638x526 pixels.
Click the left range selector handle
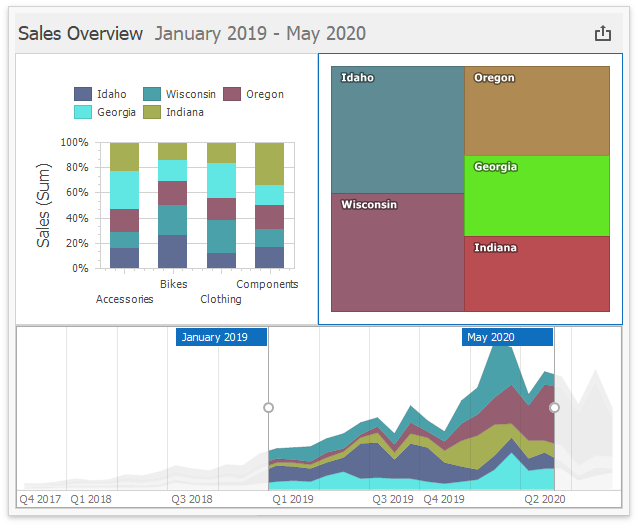coord(268,407)
